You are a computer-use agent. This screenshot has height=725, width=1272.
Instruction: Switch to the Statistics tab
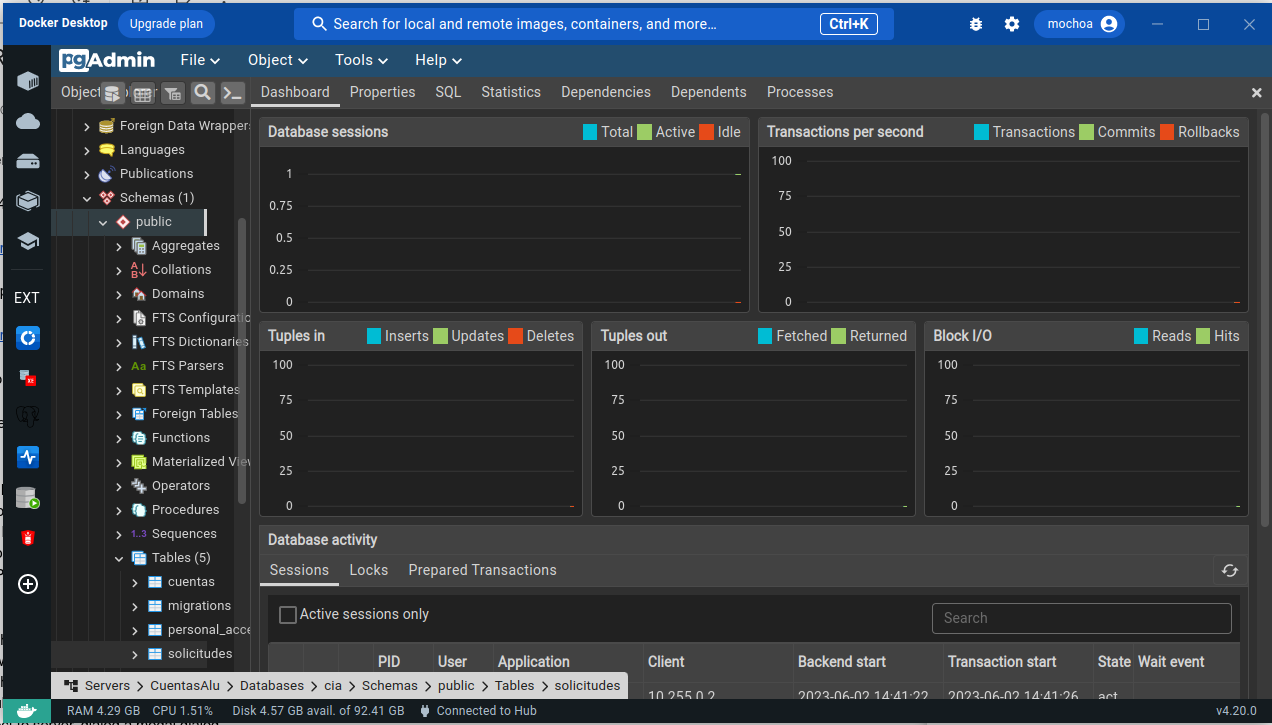510,92
